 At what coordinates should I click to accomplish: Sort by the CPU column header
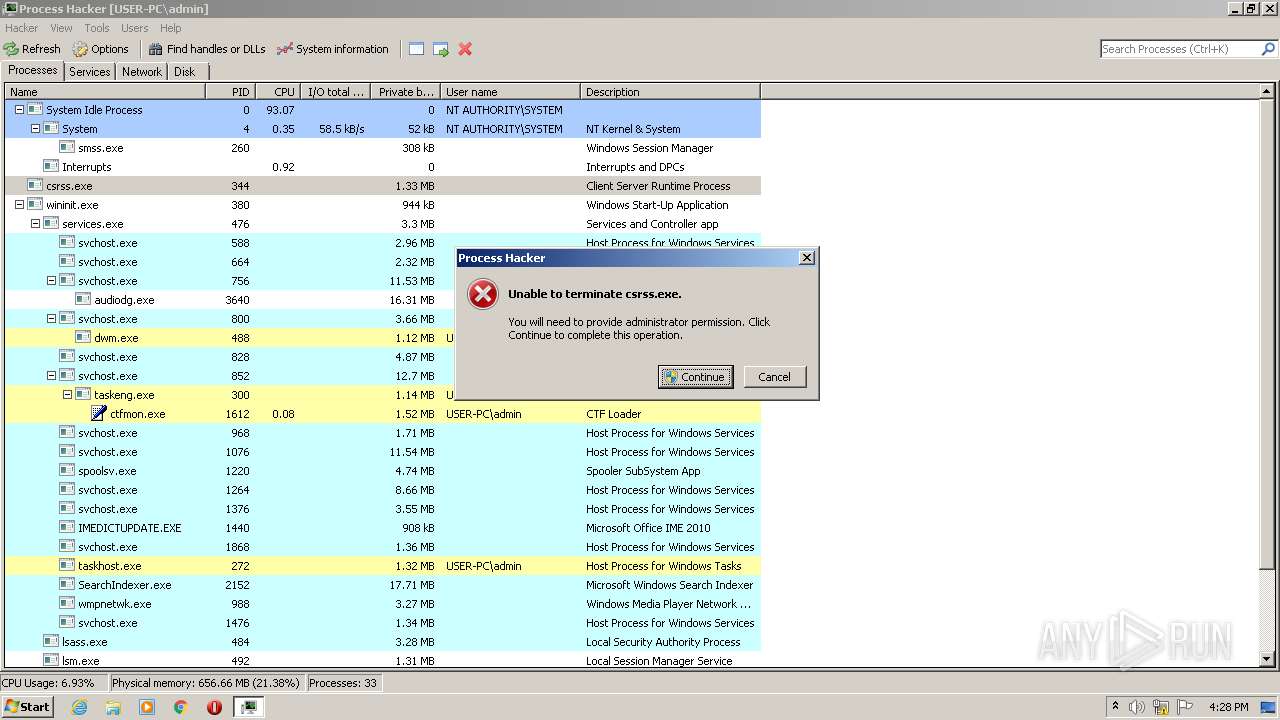277,92
